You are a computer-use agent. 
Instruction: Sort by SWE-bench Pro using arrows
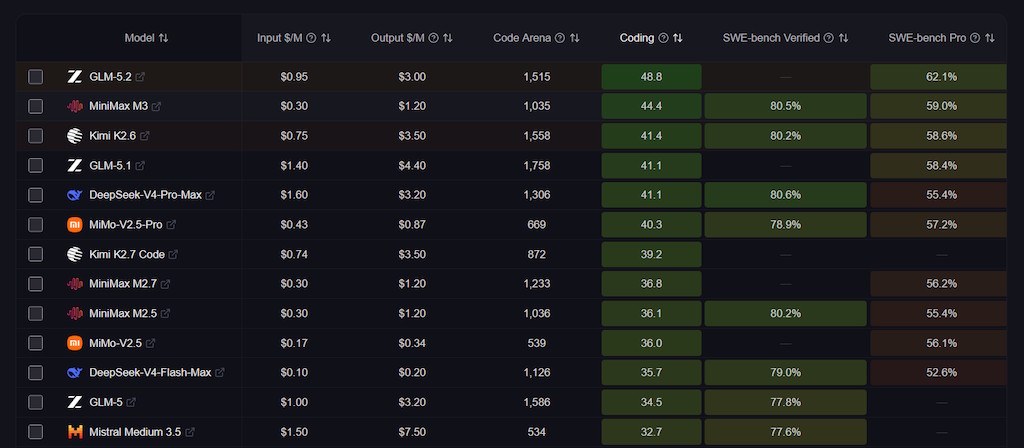[990, 38]
